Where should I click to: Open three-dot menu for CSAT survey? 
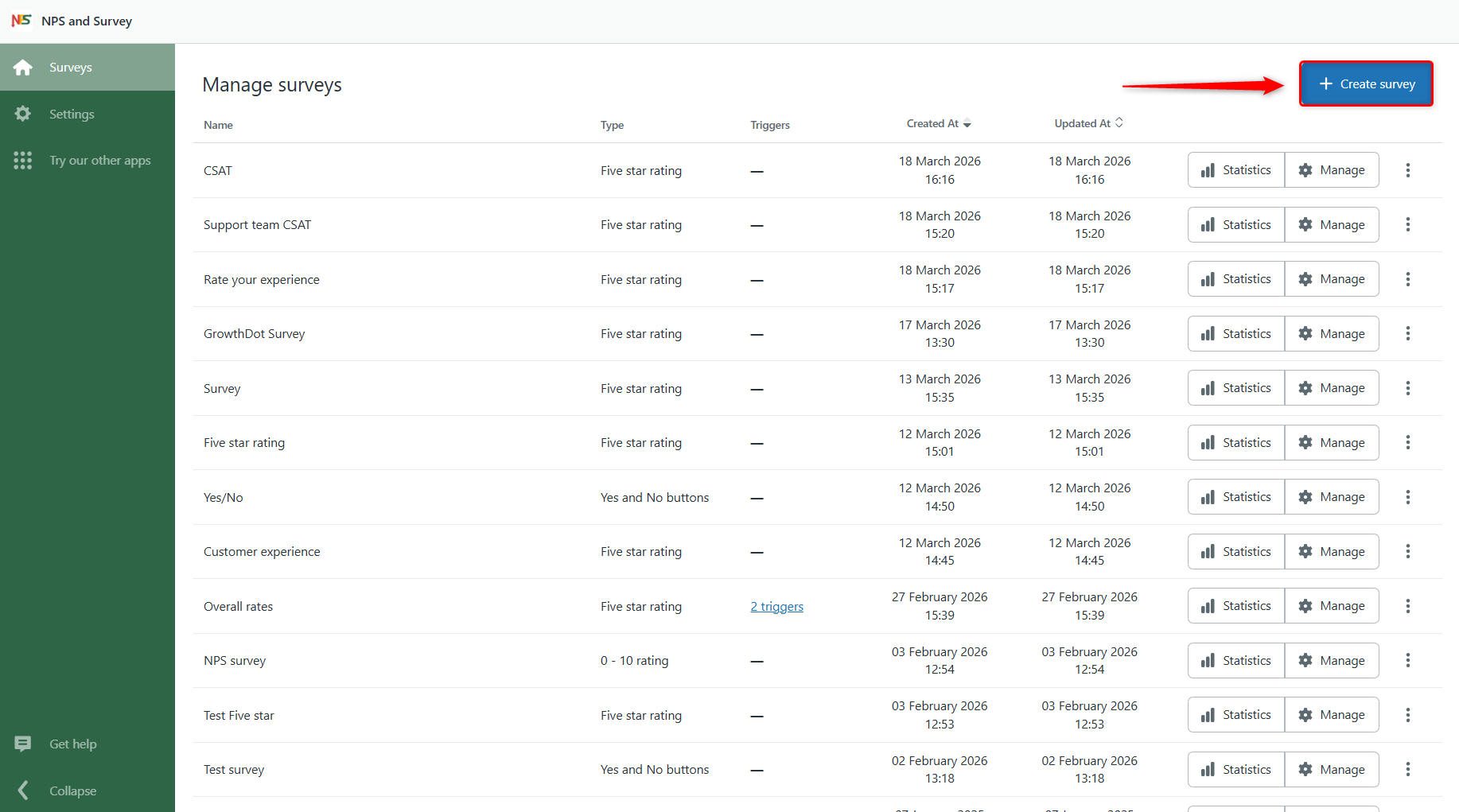point(1407,170)
